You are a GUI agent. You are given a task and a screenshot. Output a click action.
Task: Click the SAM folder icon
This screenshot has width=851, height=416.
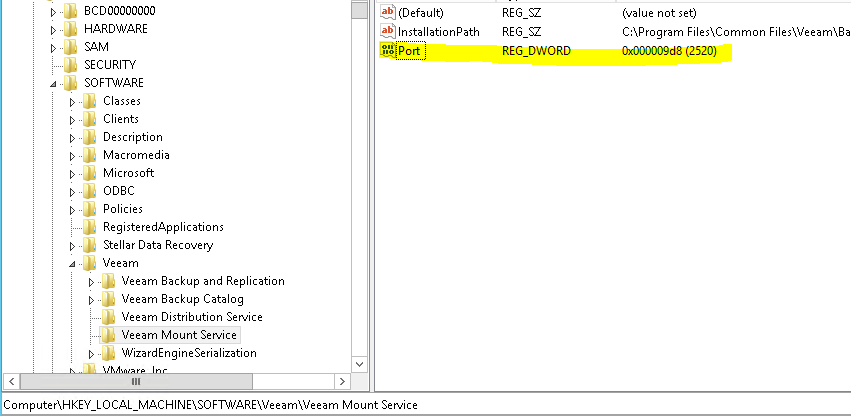[x=71, y=47]
